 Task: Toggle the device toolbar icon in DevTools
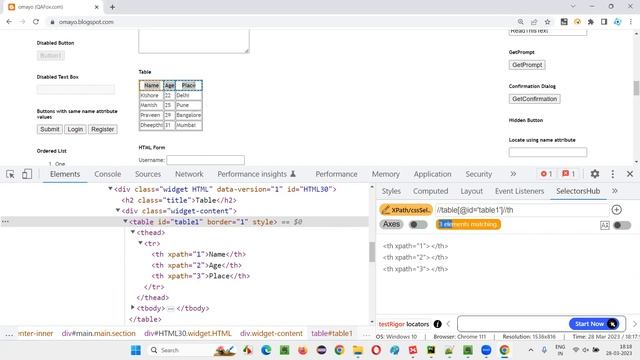click(27, 174)
